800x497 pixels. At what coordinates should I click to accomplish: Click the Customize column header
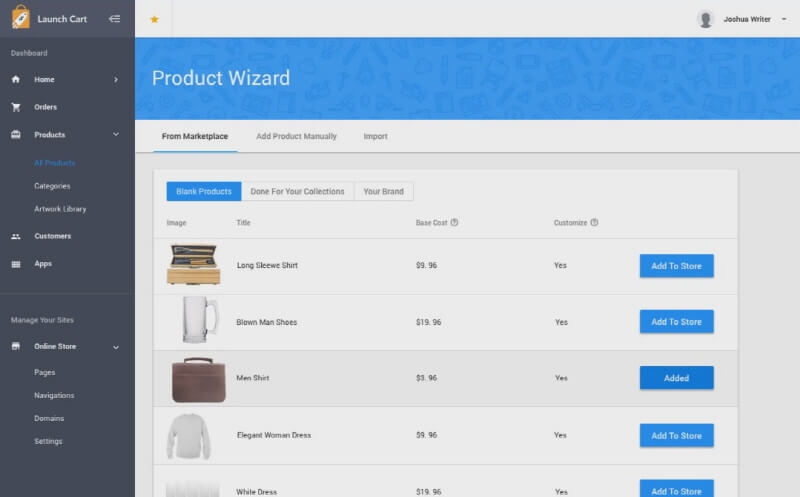point(570,222)
